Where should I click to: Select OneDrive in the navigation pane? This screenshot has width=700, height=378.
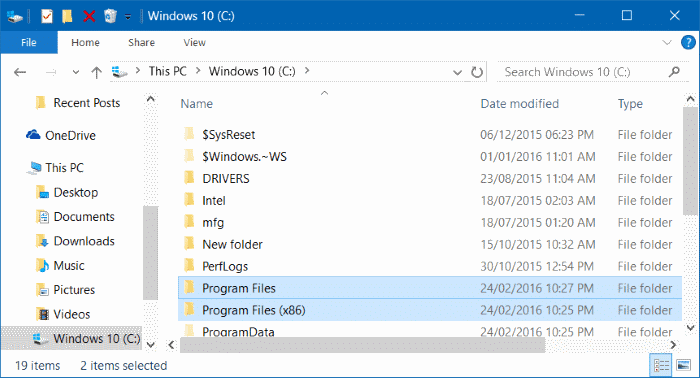click(70, 136)
